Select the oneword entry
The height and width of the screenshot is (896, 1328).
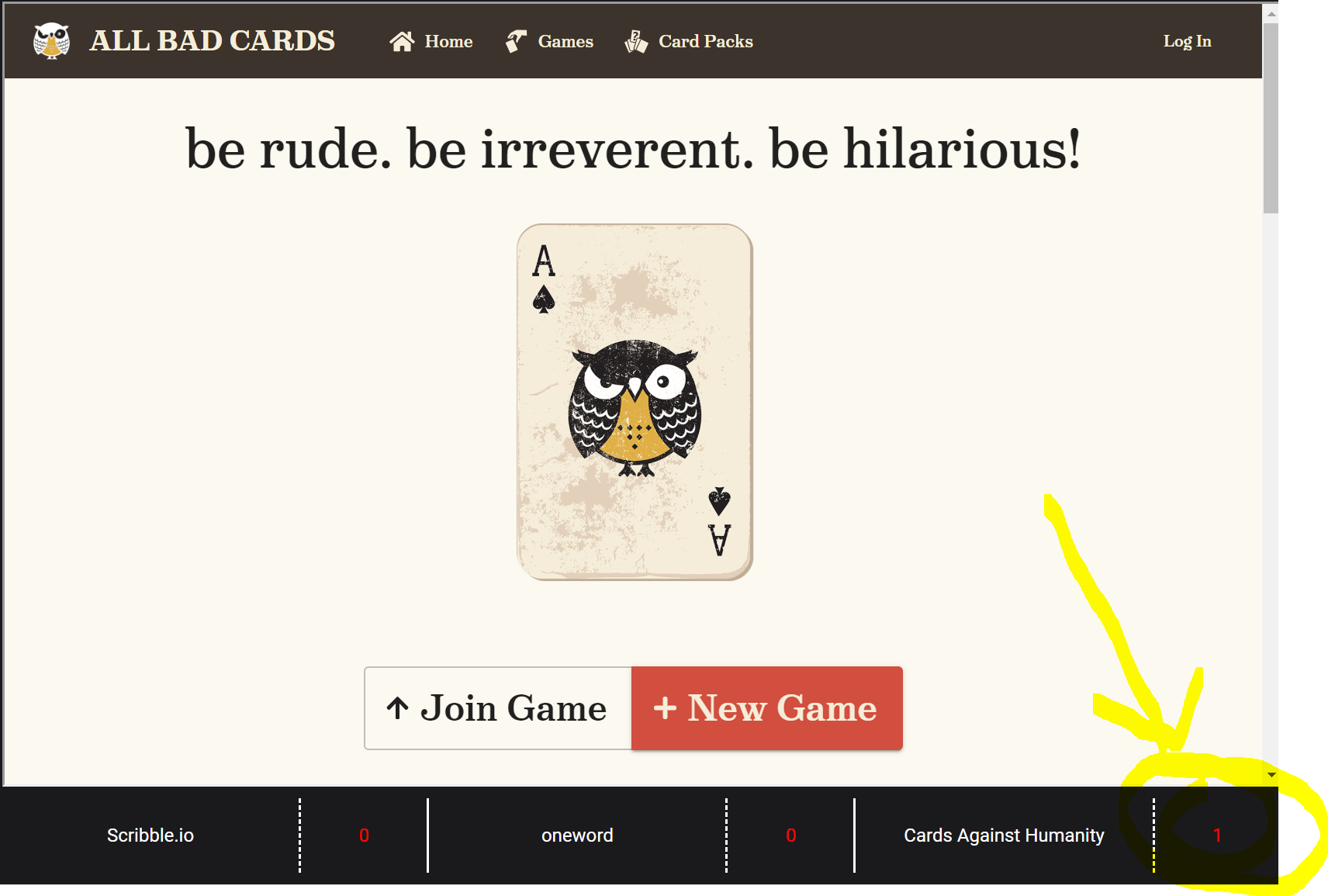577,835
